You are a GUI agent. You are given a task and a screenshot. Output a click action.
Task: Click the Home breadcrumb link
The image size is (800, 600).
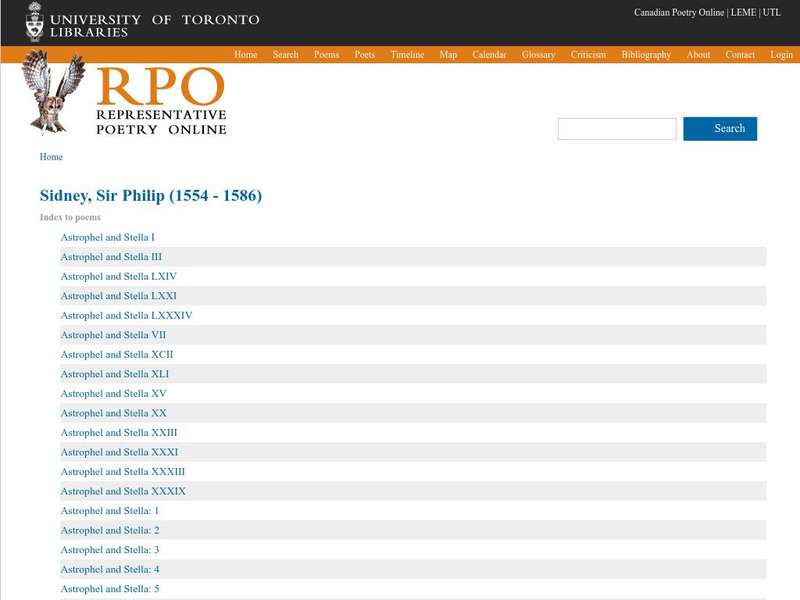pos(51,157)
